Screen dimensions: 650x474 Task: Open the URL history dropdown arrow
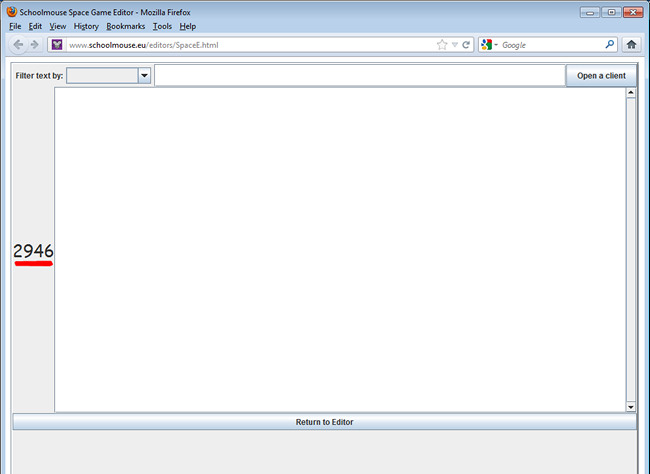click(x=454, y=45)
